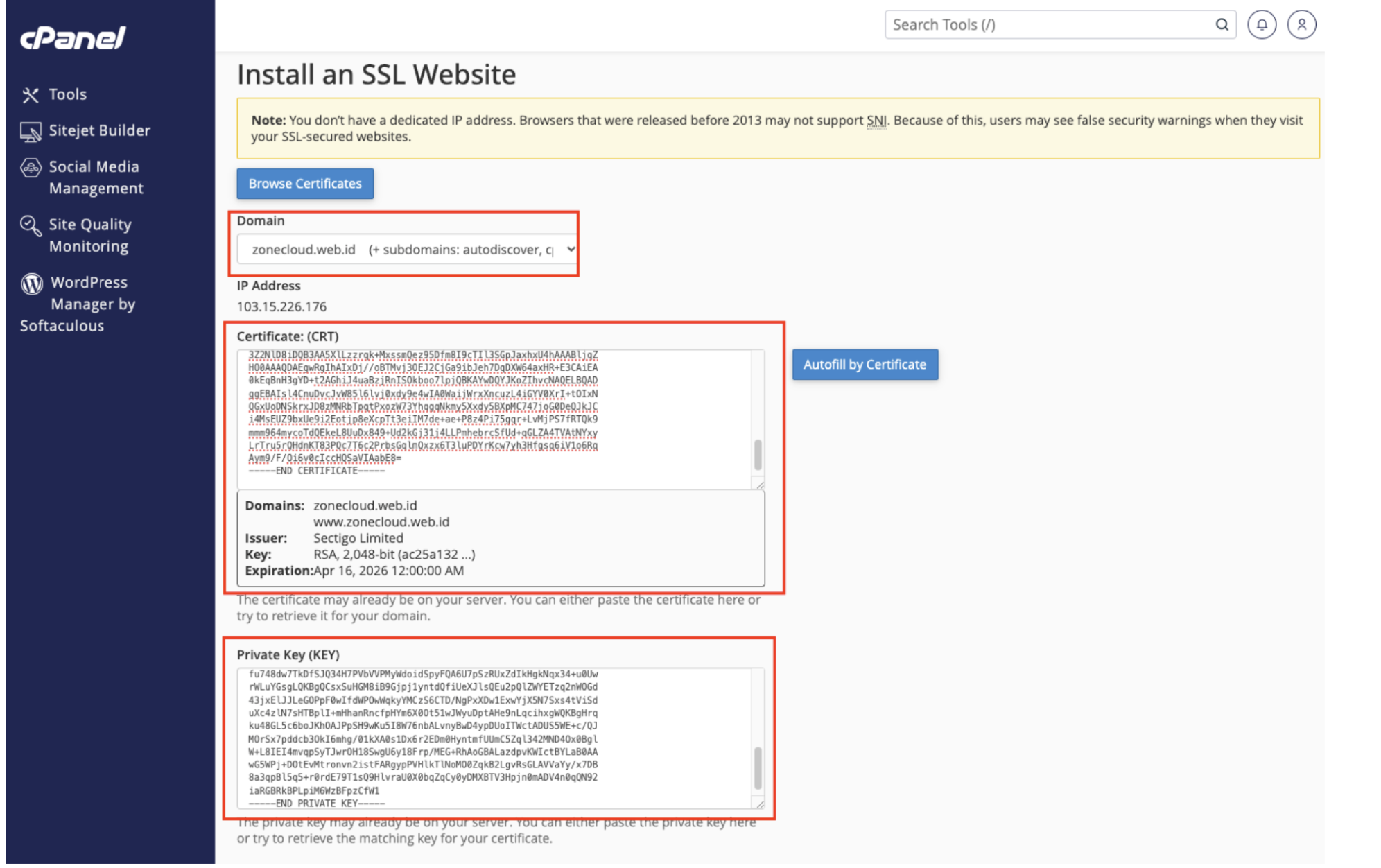Click the certificate textarea resize handle
The width and height of the screenshot is (1381, 868).
click(x=759, y=485)
